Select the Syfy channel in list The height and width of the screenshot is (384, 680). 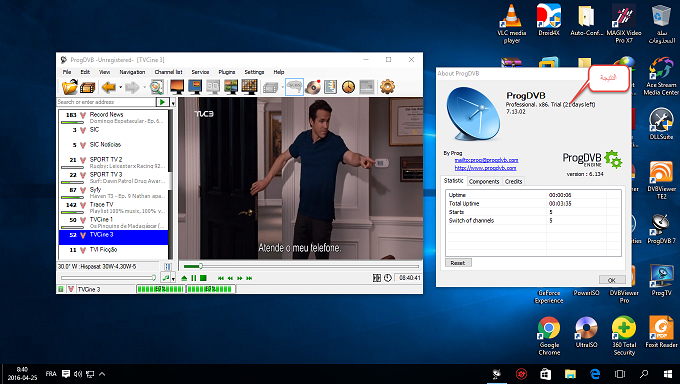tap(114, 192)
